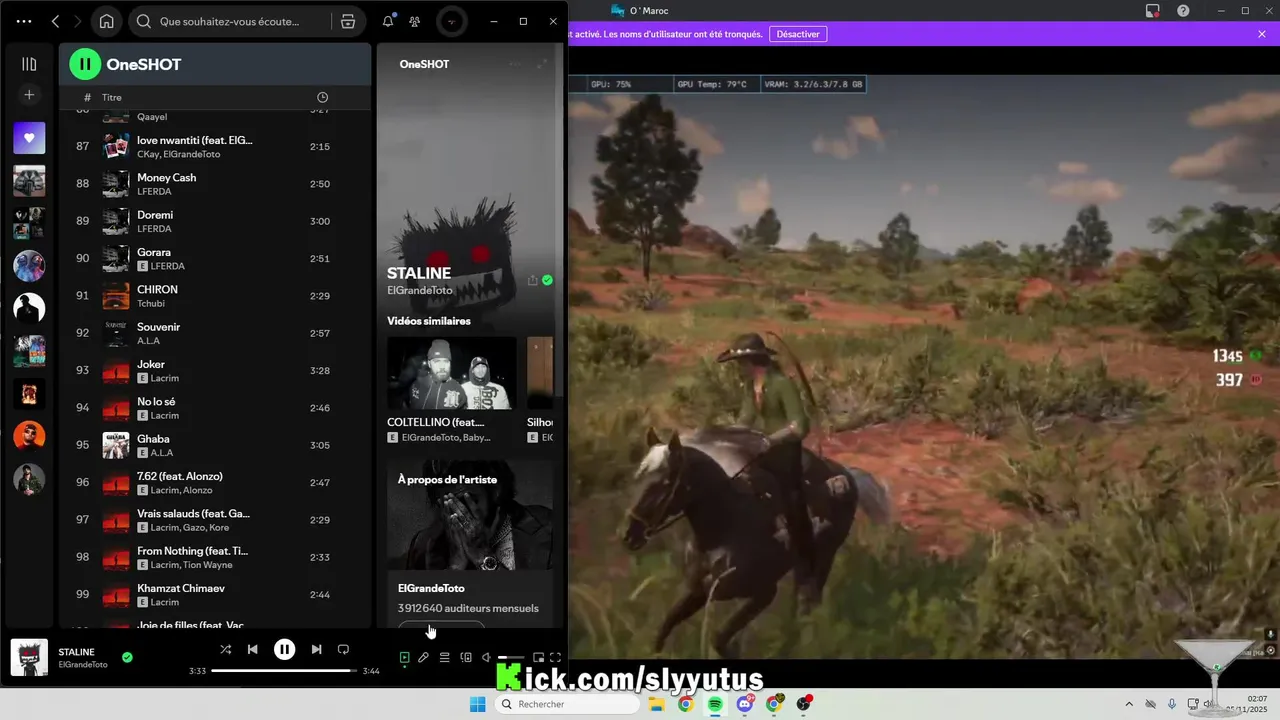Open help icon in O' Maroc window
This screenshot has width=1280, height=720.
tap(1183, 11)
